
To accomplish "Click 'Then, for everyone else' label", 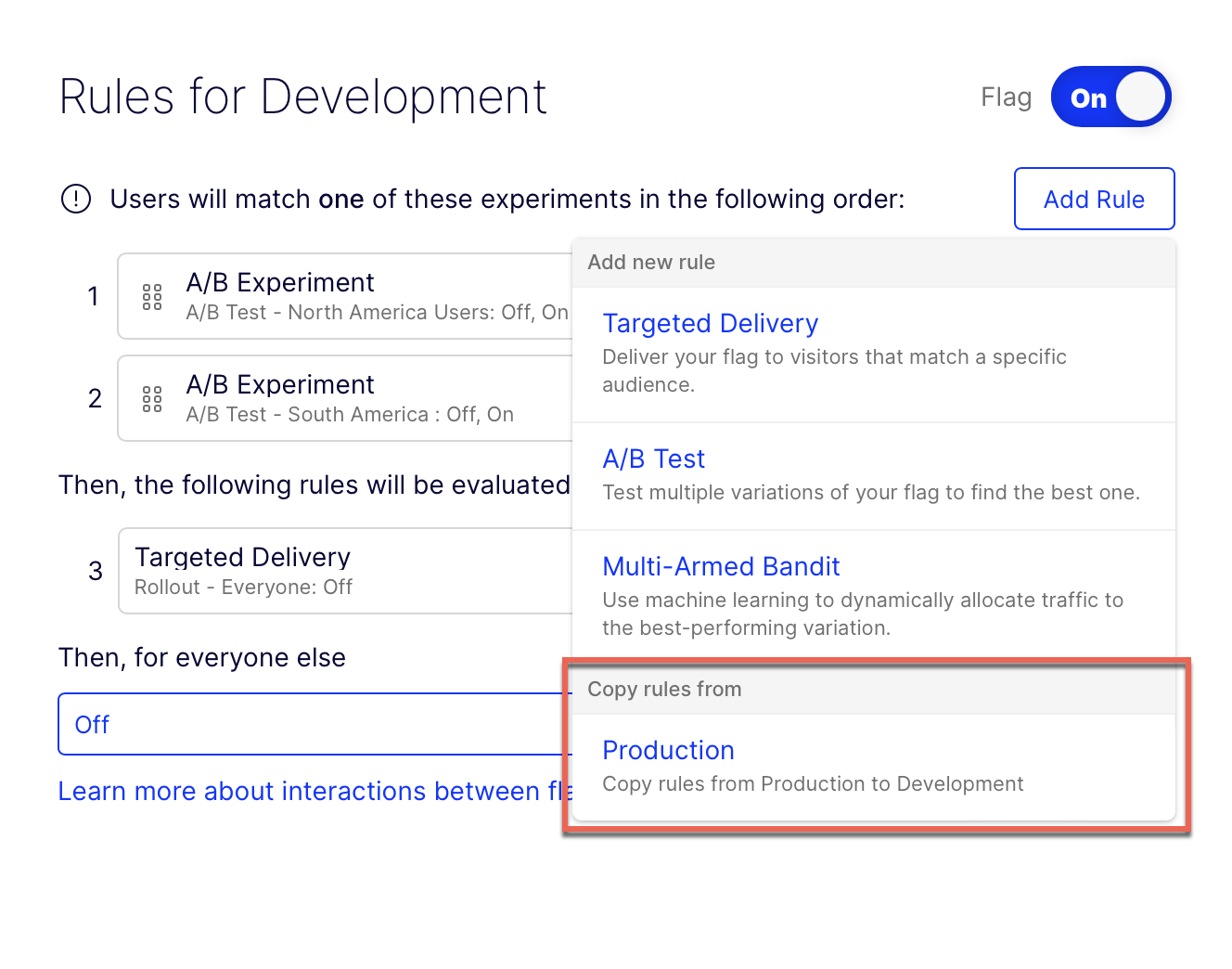I will point(202,657).
